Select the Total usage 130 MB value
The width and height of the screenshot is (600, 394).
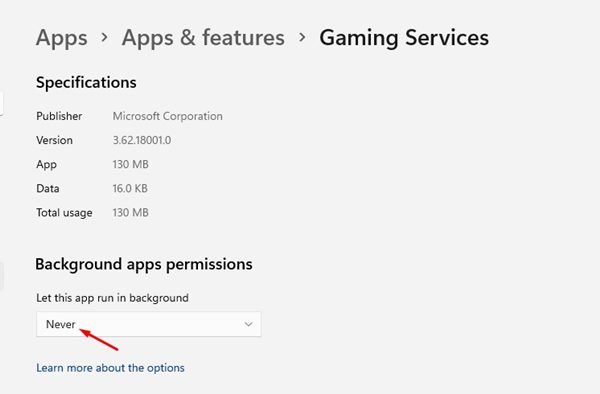tap(130, 212)
